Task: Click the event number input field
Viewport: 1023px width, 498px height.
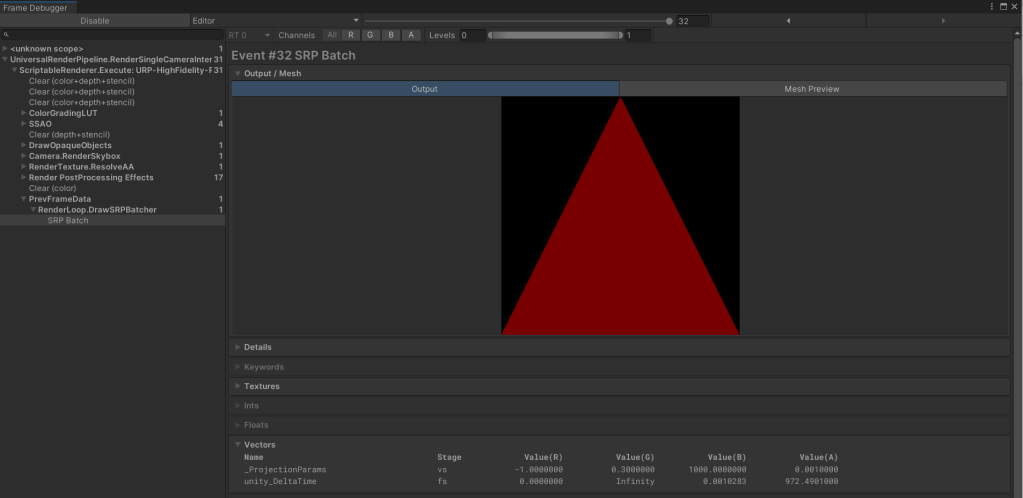Action: 692,20
